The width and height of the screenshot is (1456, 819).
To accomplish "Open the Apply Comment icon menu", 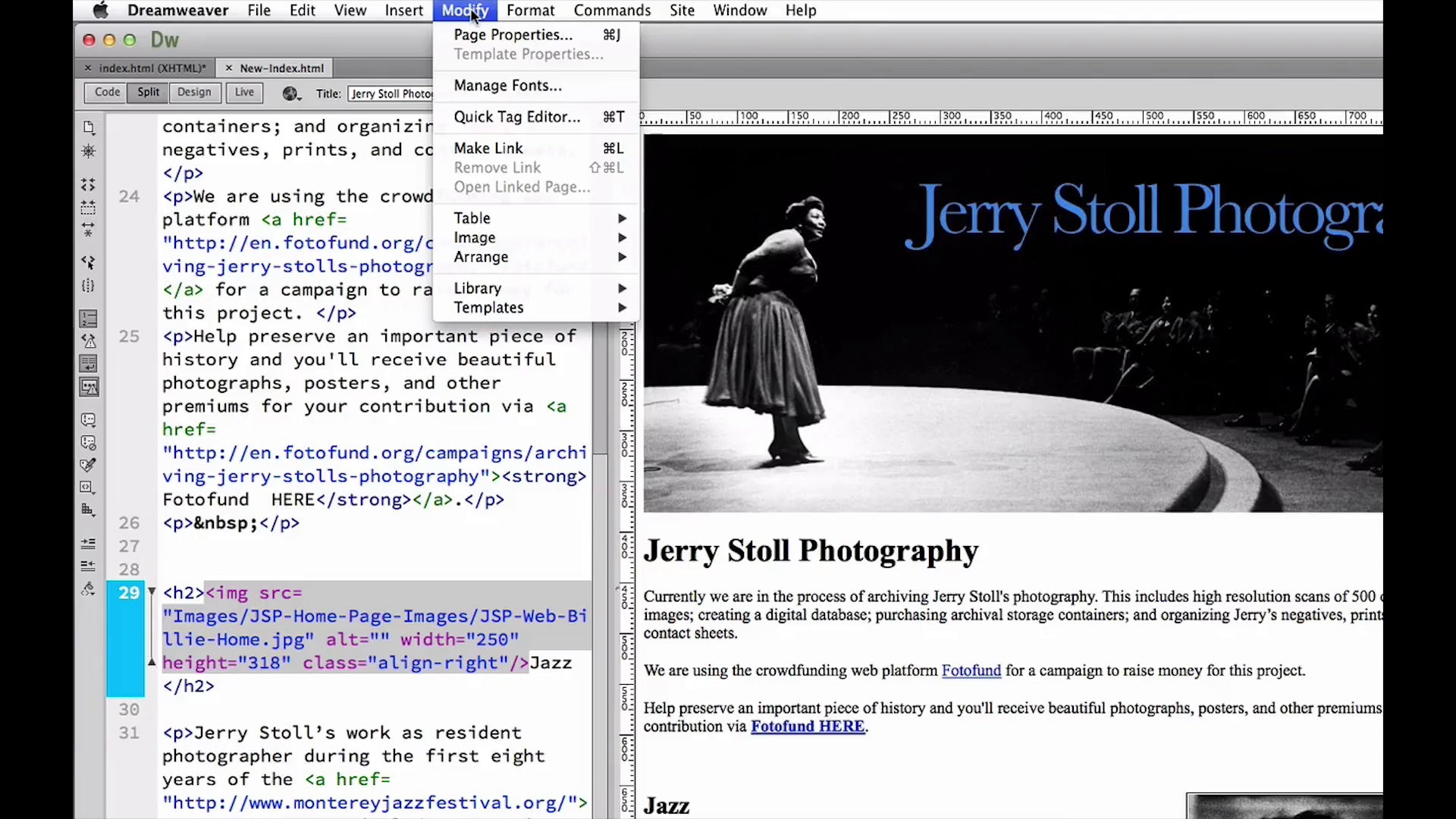I will (x=89, y=420).
